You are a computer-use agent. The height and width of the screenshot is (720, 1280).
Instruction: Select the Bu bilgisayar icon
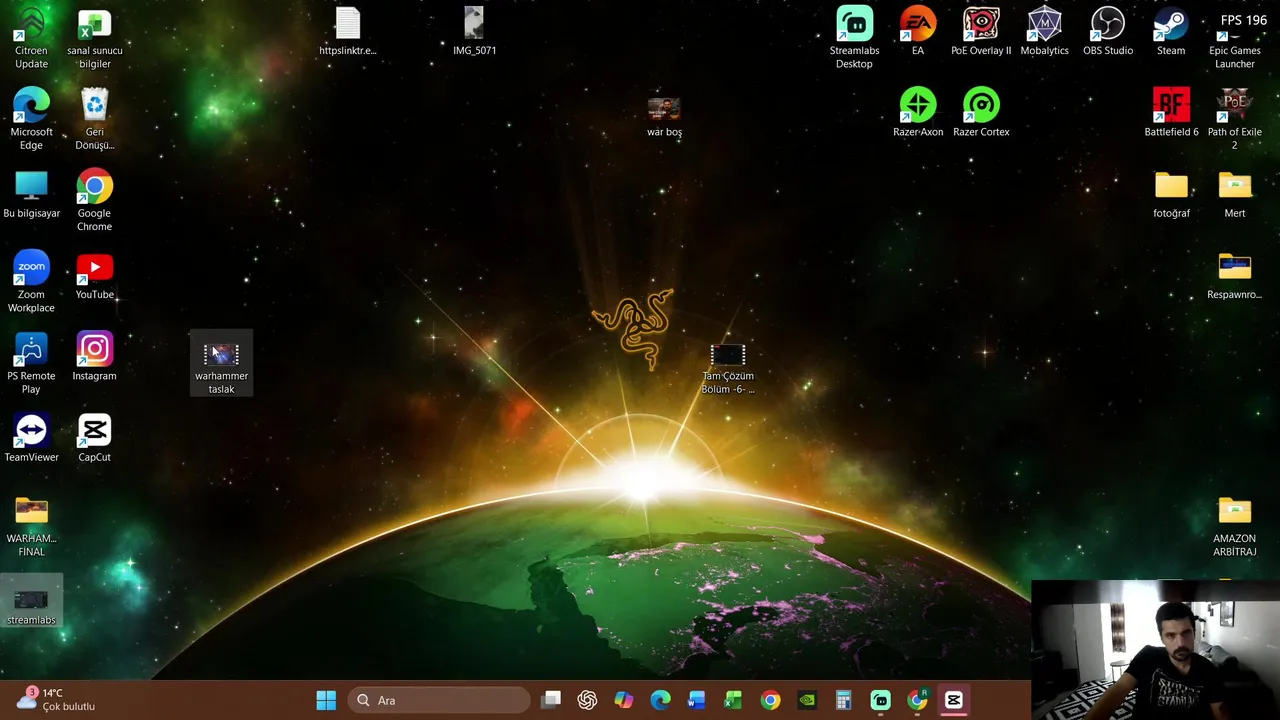point(31,194)
